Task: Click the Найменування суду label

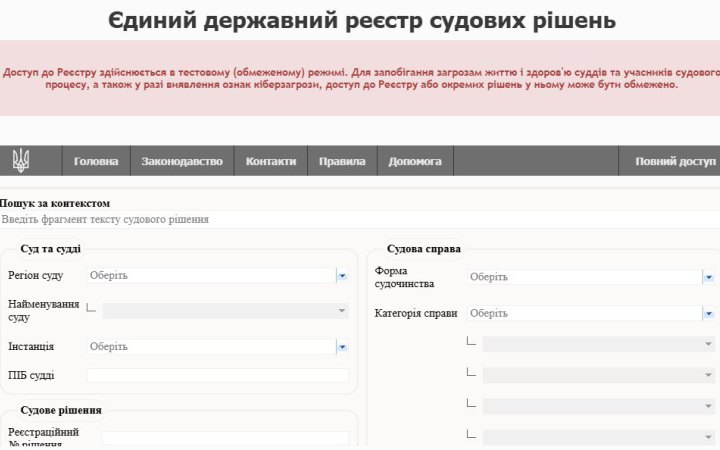Action: point(44,311)
